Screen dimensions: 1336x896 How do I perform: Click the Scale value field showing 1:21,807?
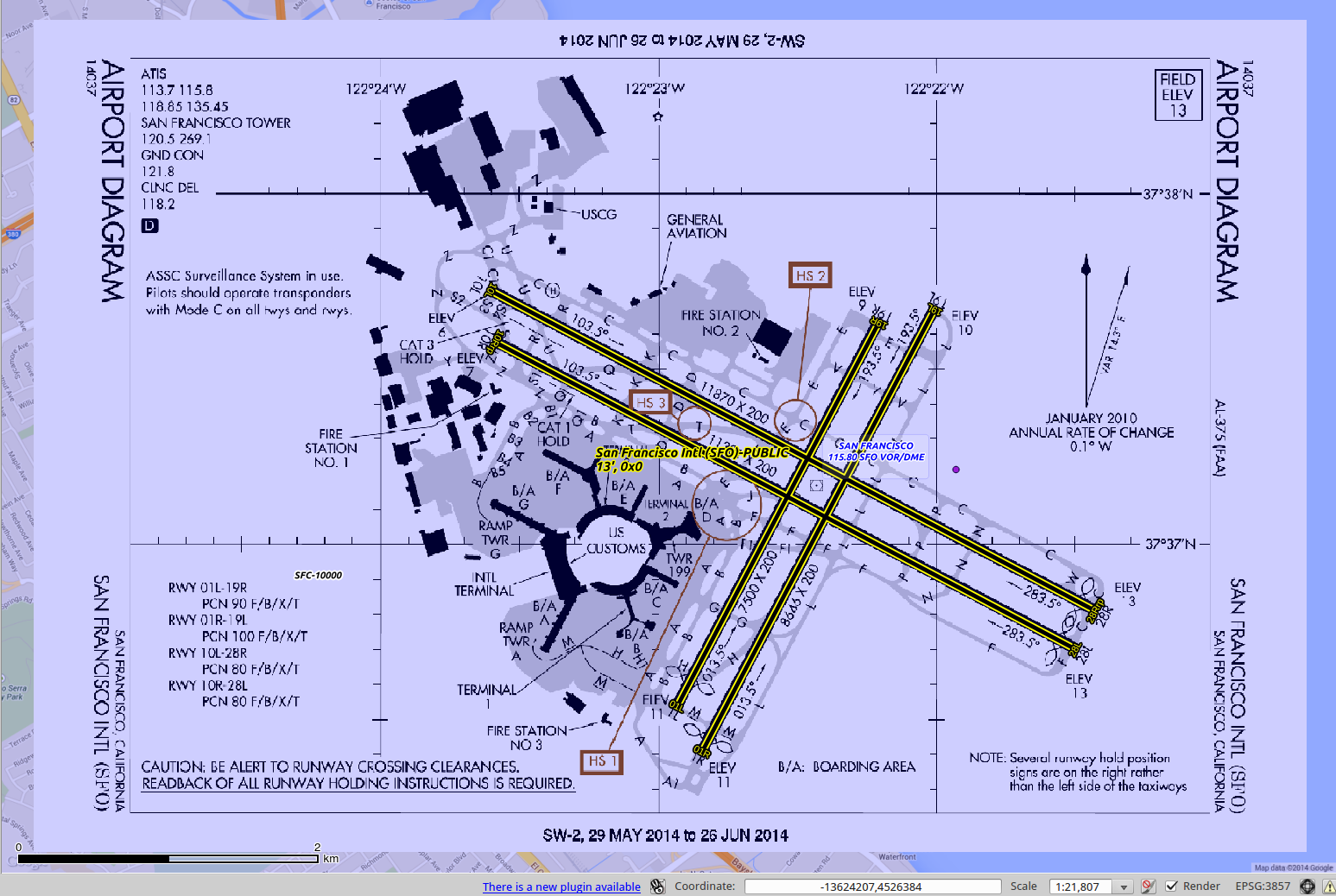1080,887
